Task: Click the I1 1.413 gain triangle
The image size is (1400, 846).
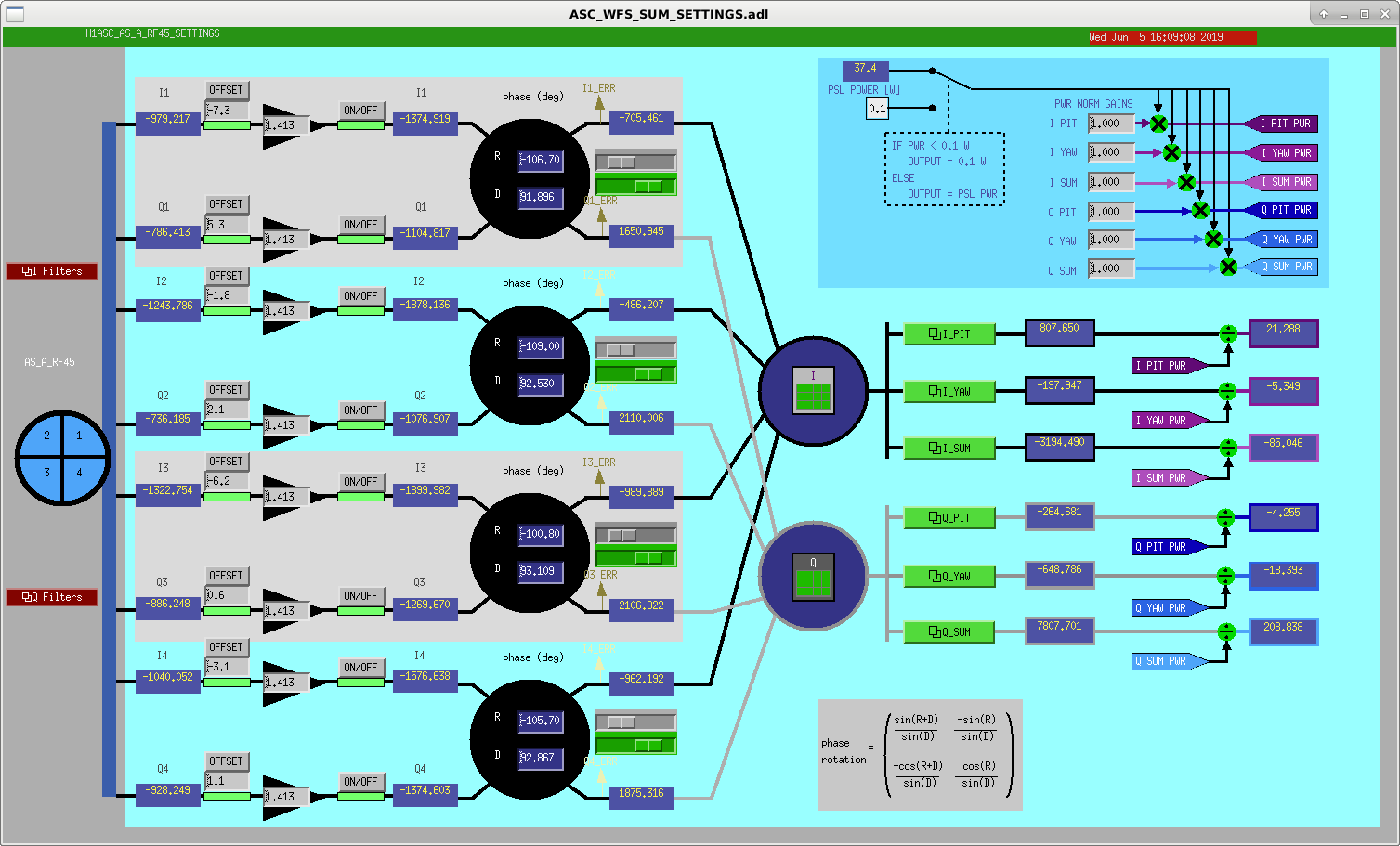Action: 286,126
